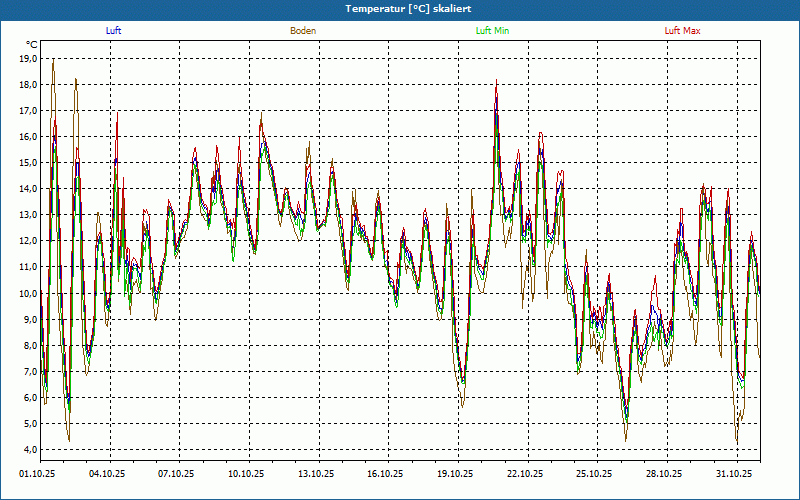Image resolution: width=800 pixels, height=500 pixels.
Task: Click the 13.10.25 date label
Action: pos(315,474)
